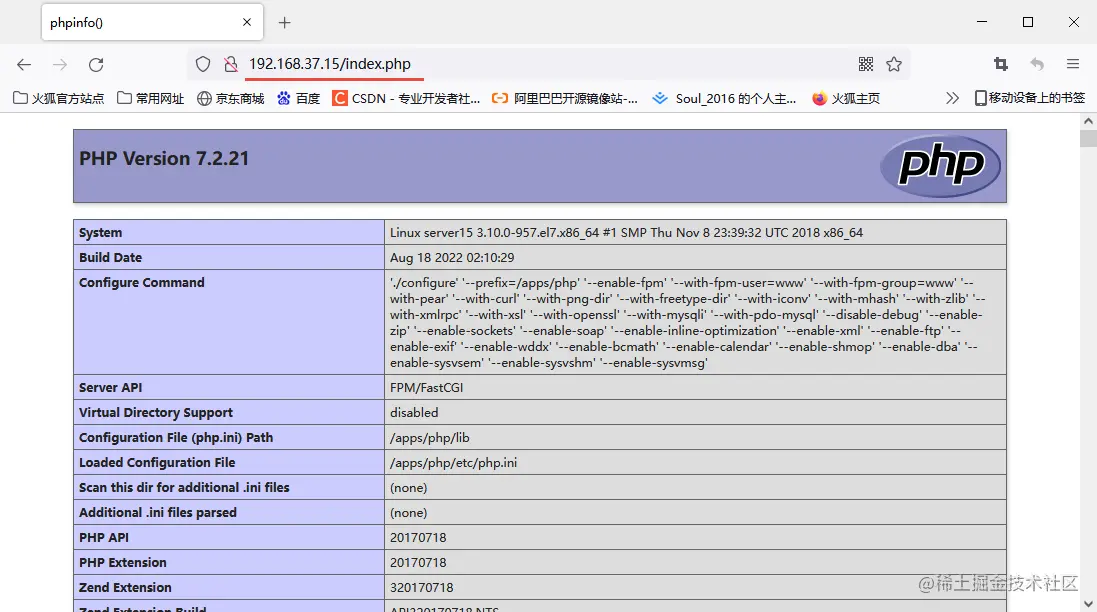Click the forward navigation arrow
This screenshot has height=612, width=1097.
click(x=60, y=64)
